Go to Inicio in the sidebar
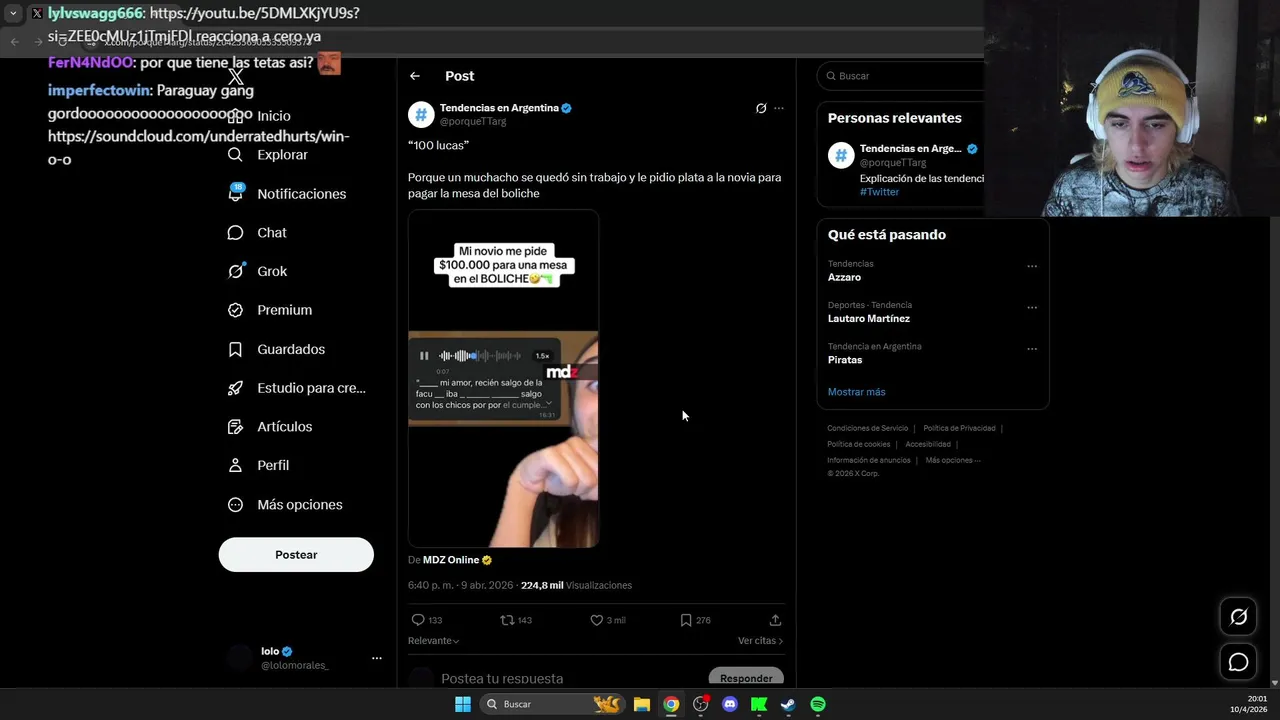 click(x=262, y=116)
